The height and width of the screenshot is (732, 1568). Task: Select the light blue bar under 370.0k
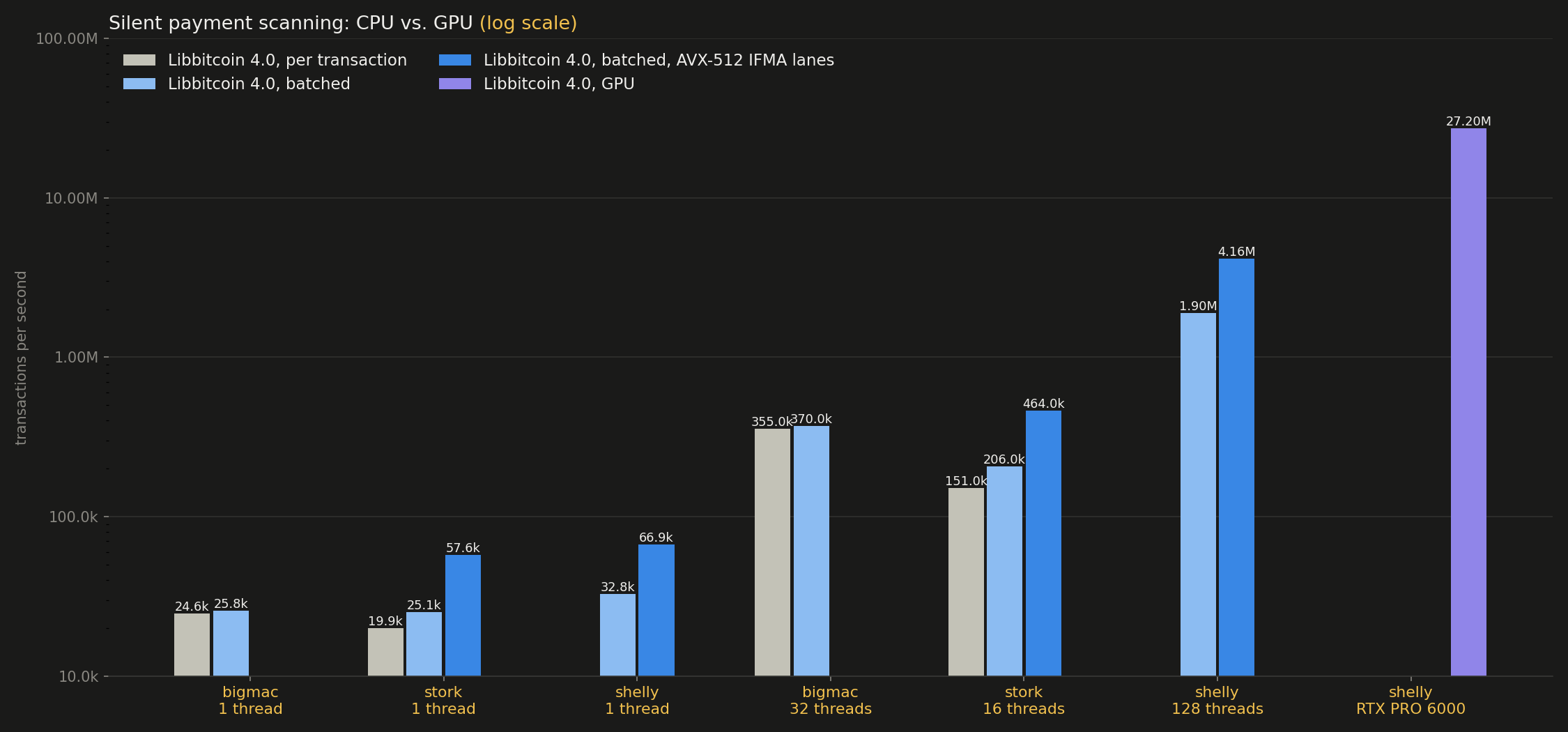(x=811, y=551)
